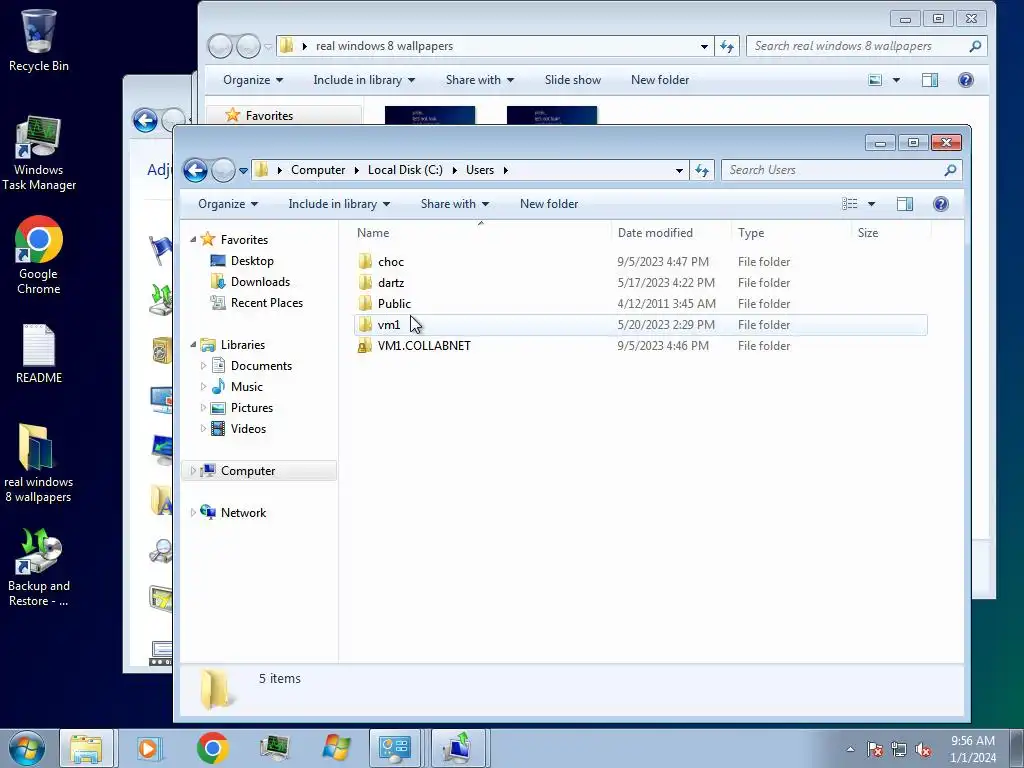Collapse the Libraries tree group

(193, 345)
